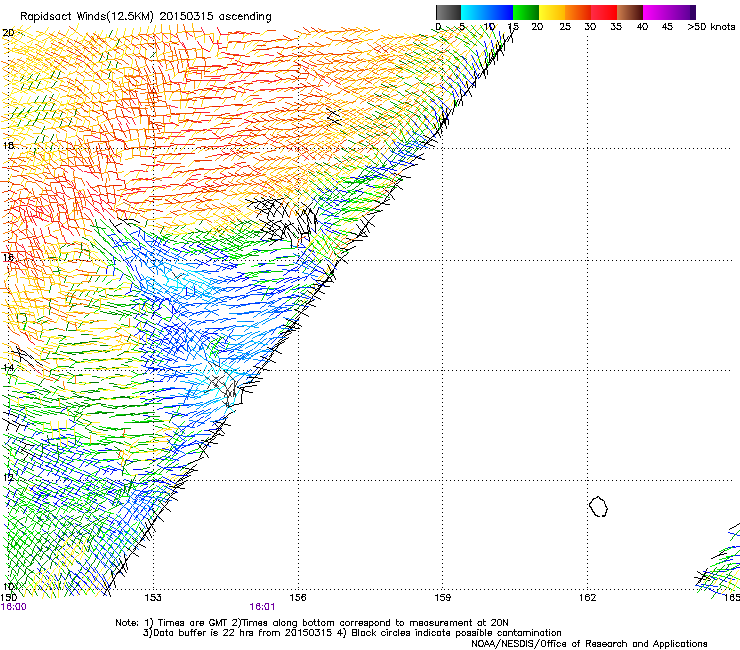
Task: Click latitude label '14' on left axis
Action: pyautogui.click(x=8, y=367)
